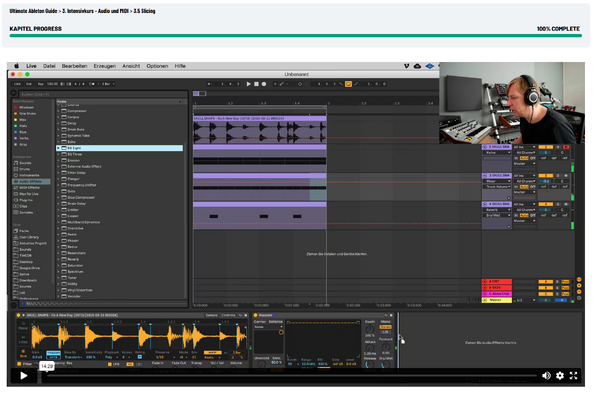The image size is (595, 400).
Task: Click the cloud icon in macOS menu bar
Action: click(417, 66)
